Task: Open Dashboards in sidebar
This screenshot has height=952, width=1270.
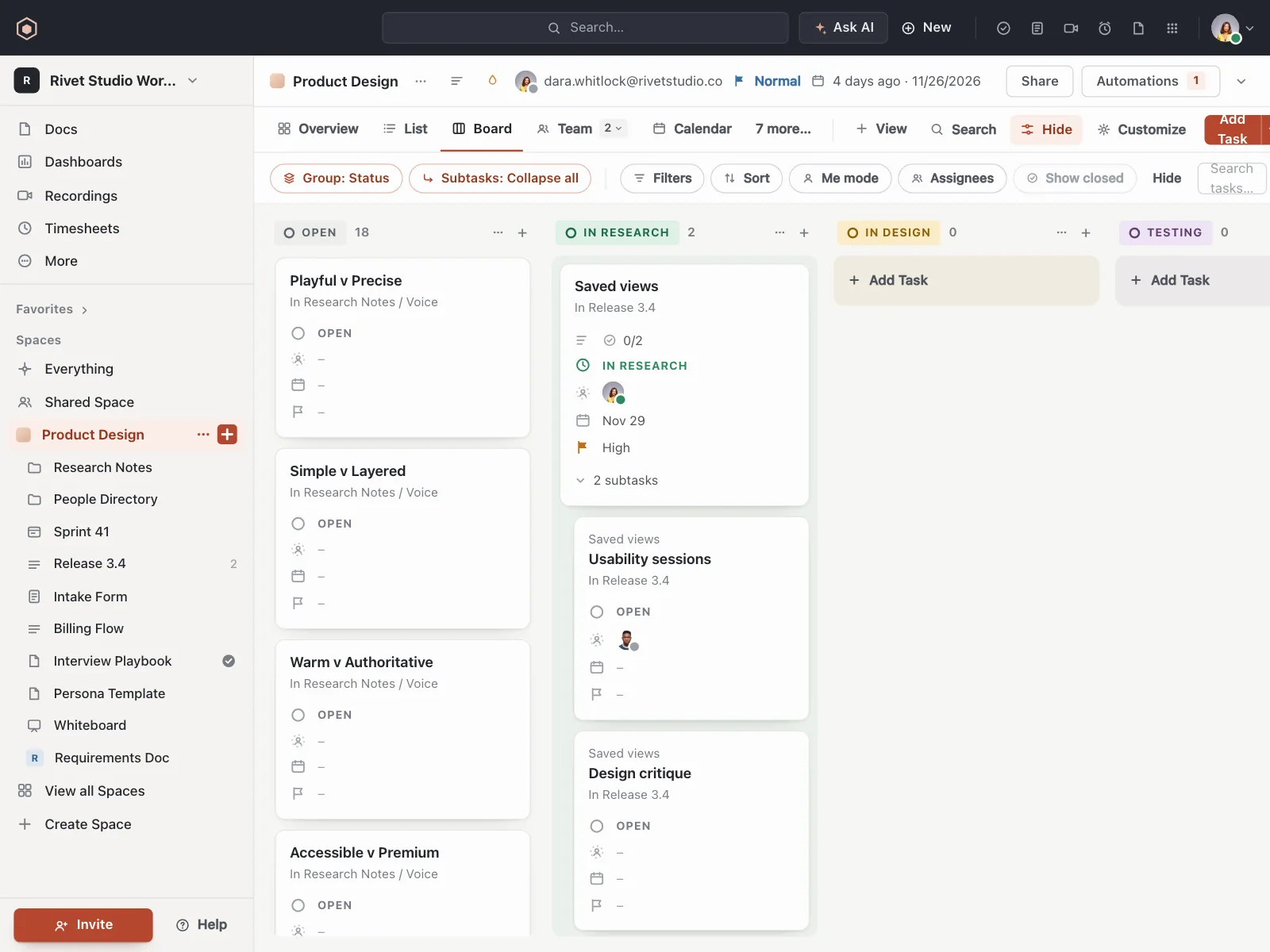Action: (83, 162)
